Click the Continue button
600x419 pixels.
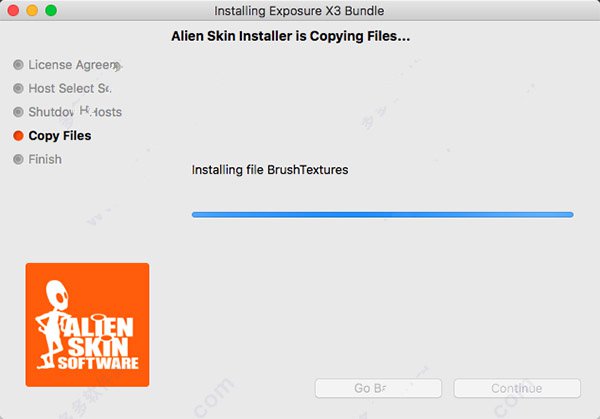point(517,388)
